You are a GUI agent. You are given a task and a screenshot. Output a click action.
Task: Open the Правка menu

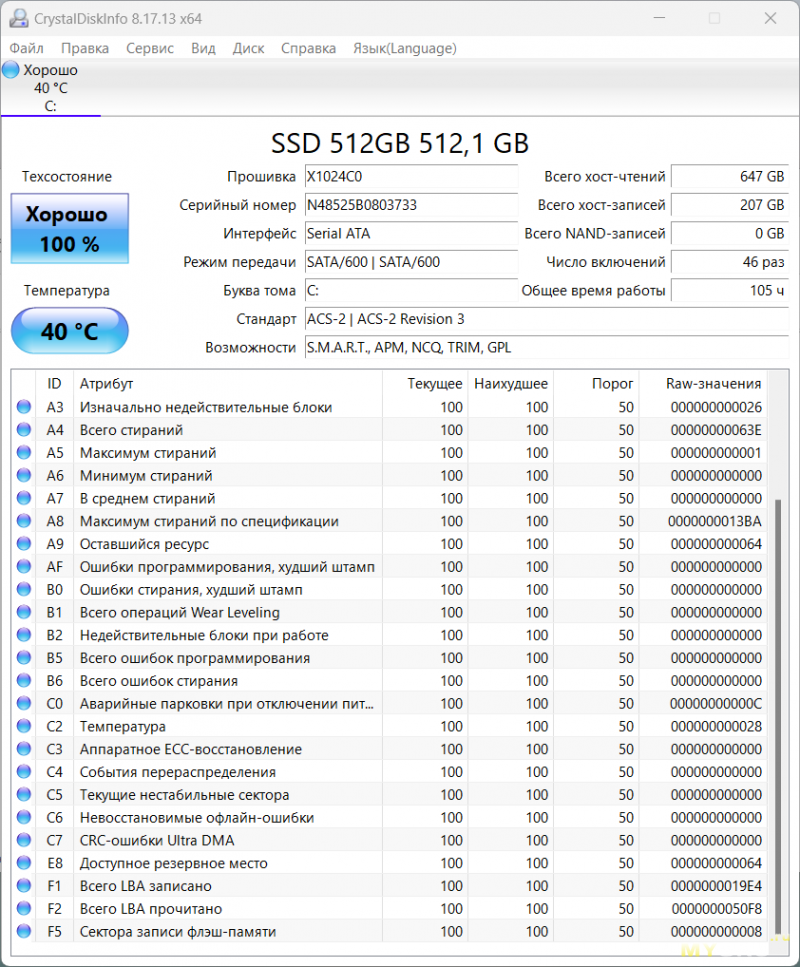(x=85, y=48)
